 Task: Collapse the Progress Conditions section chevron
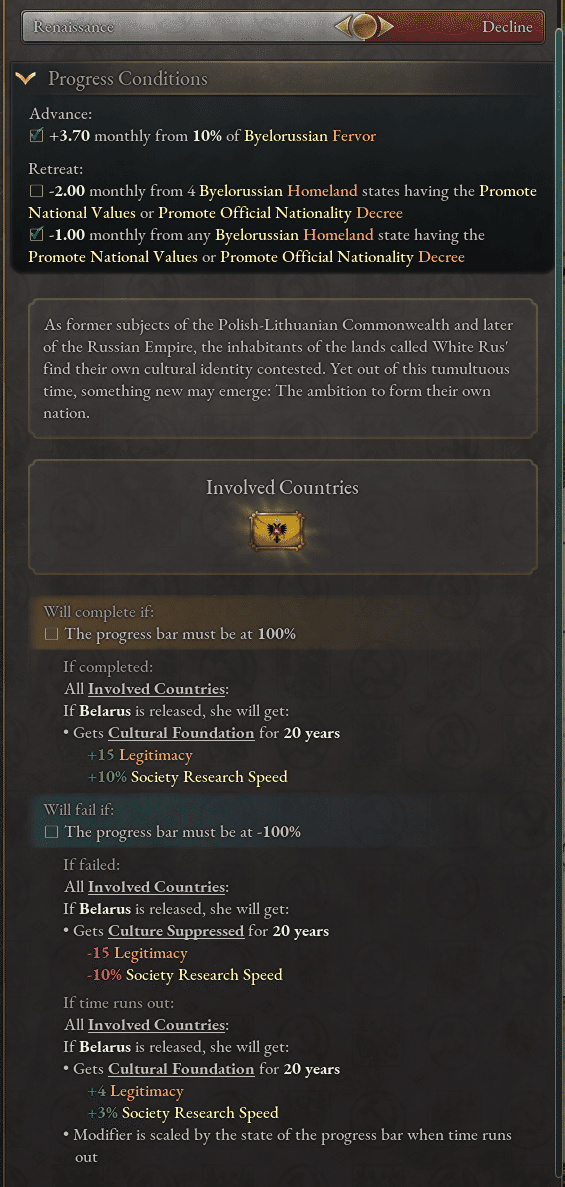click(26, 79)
